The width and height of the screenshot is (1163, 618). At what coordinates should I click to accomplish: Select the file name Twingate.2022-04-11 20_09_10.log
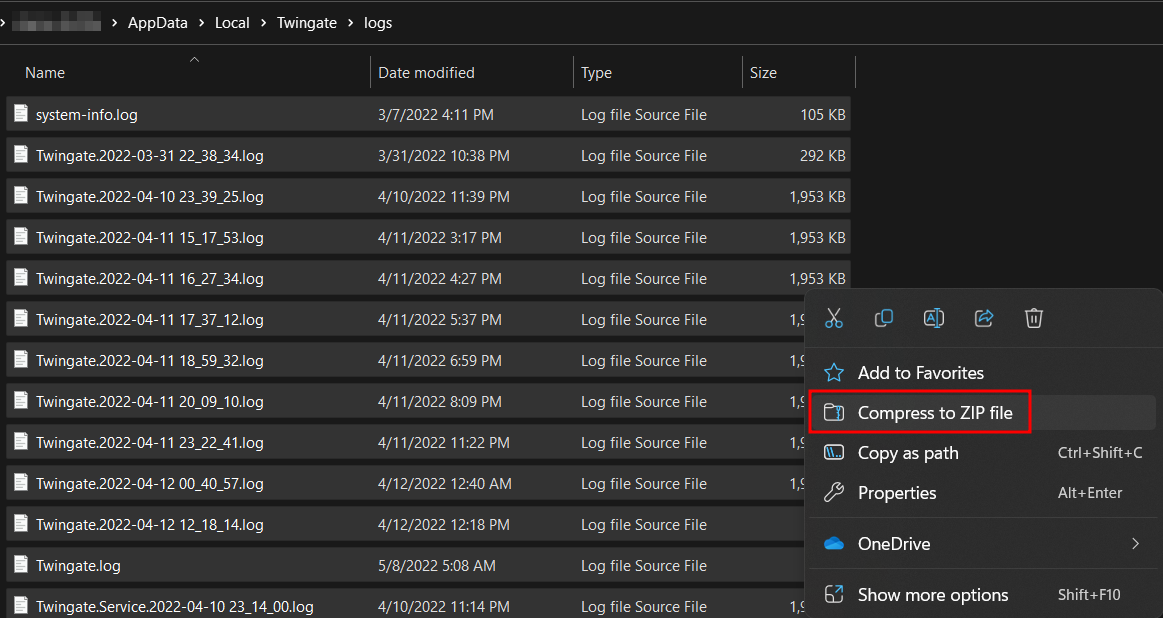pos(150,401)
